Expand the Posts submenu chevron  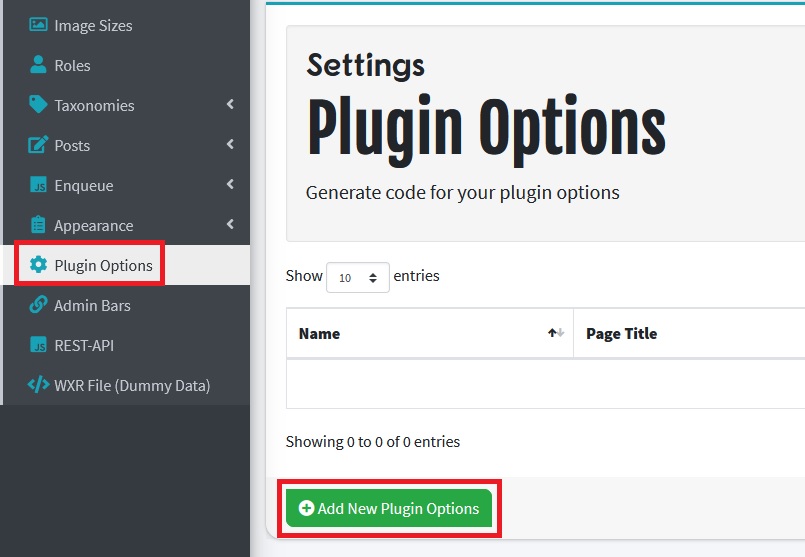230,145
